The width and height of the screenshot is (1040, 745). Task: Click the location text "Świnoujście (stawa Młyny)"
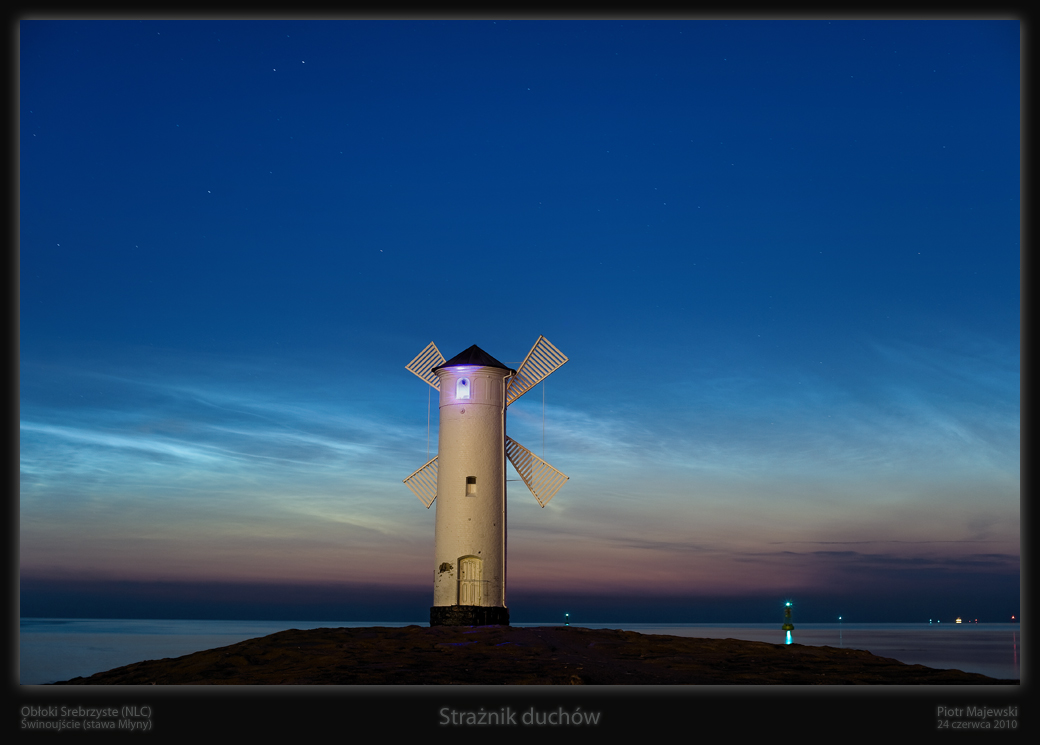tap(86, 724)
